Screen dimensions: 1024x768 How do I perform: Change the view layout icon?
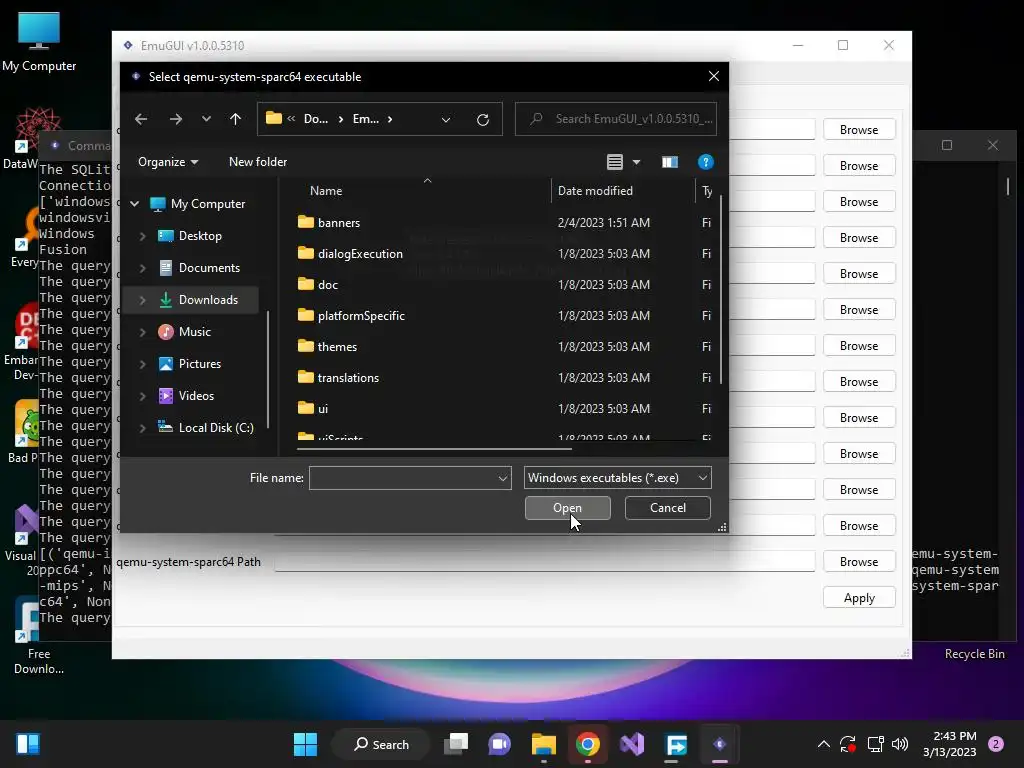click(x=615, y=162)
